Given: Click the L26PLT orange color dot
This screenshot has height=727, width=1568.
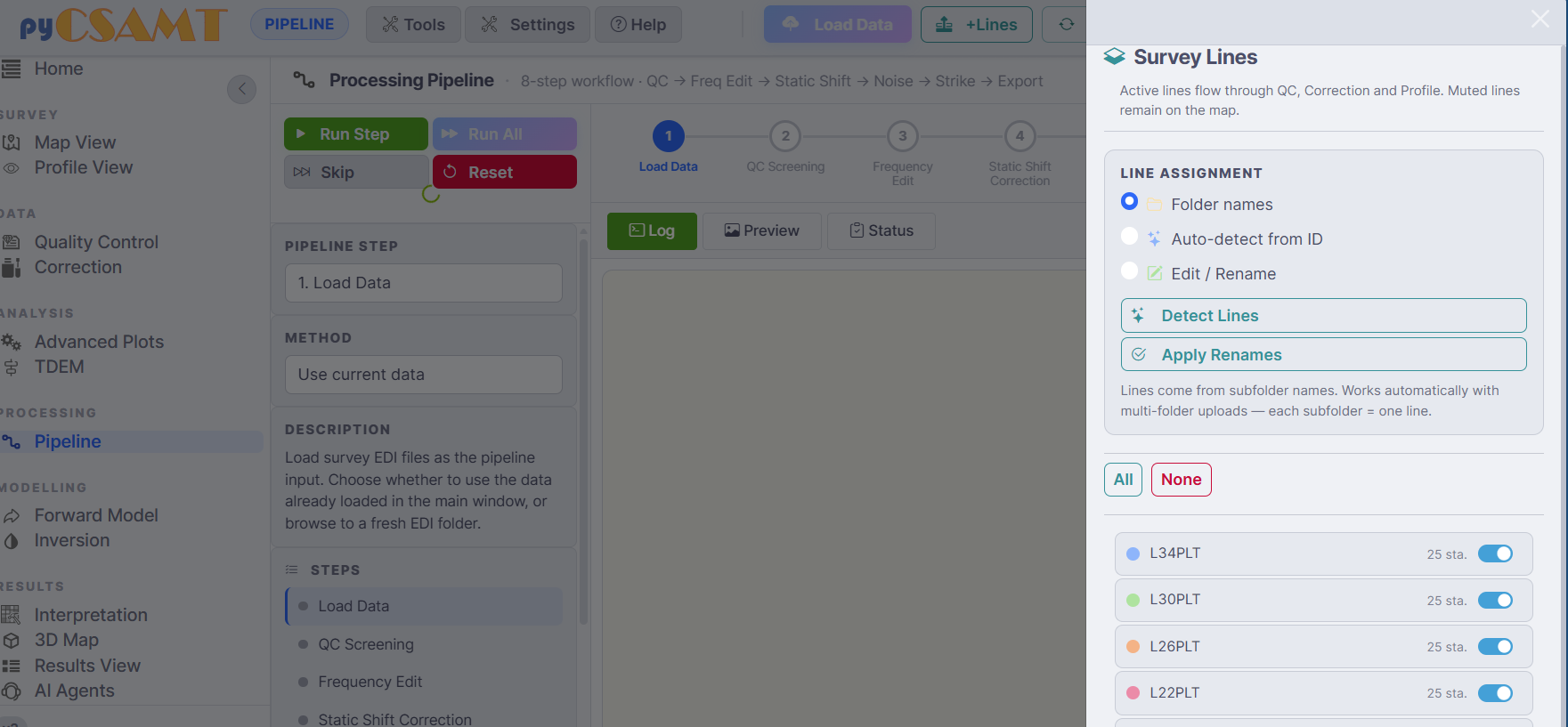Looking at the screenshot, I should [x=1133, y=646].
